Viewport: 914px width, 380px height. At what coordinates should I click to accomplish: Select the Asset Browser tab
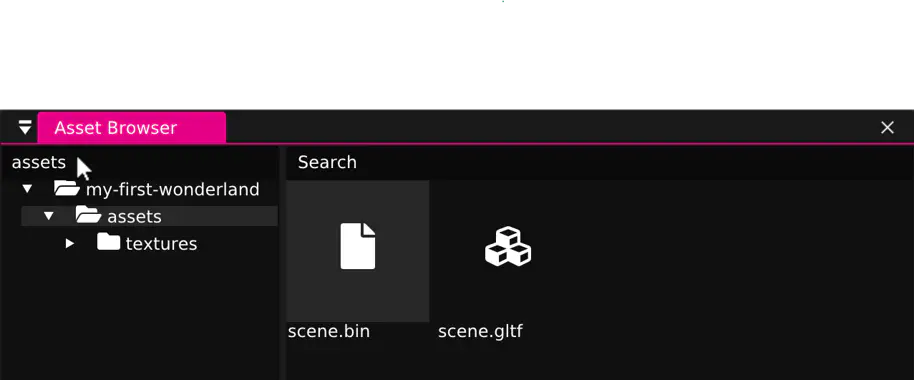(x=132, y=128)
